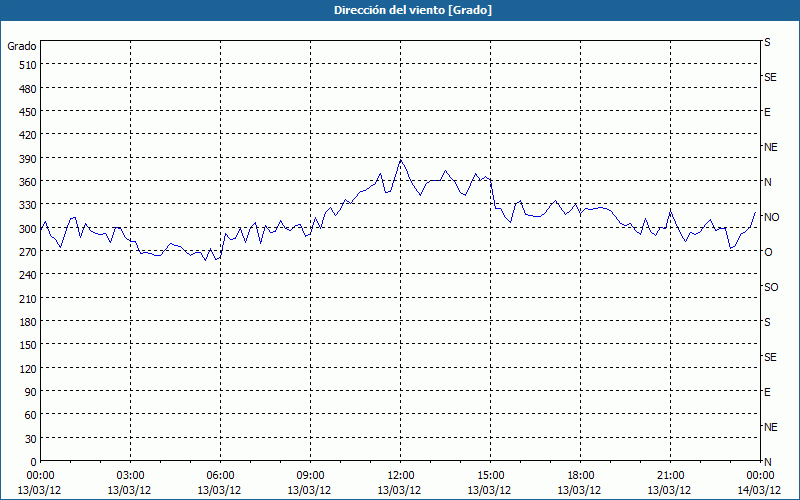Pick the 420 value on the left axis
Viewport: 800px width, 500px height.
pyautogui.click(x=28, y=135)
